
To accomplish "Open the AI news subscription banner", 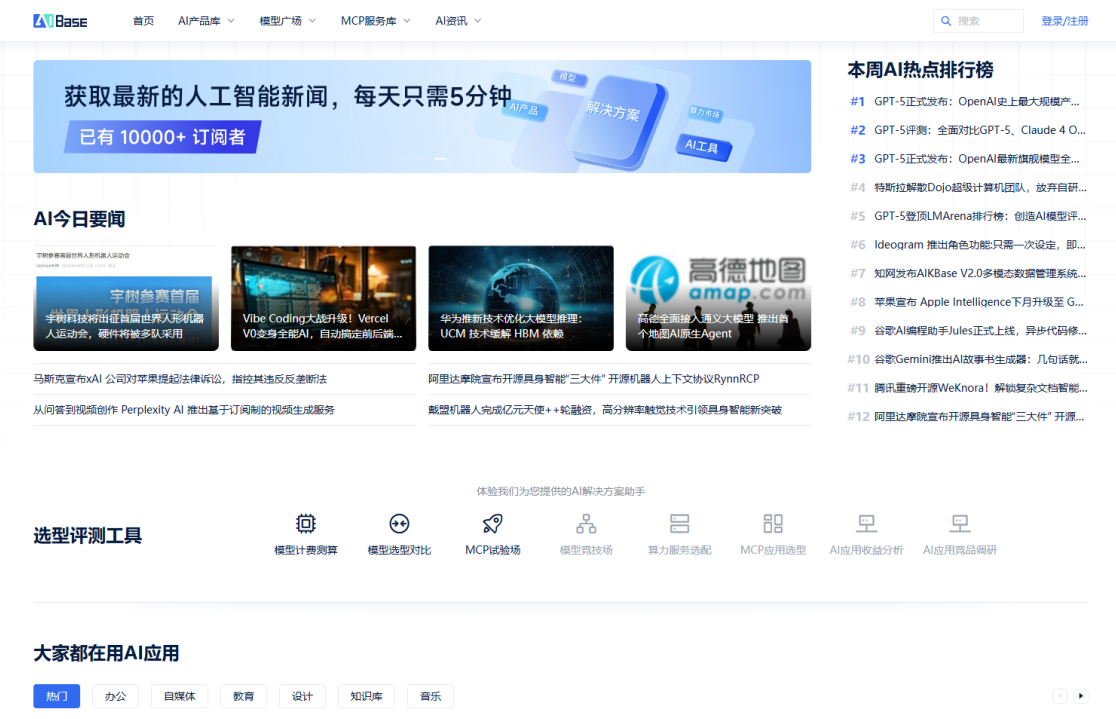I will pyautogui.click(x=422, y=117).
